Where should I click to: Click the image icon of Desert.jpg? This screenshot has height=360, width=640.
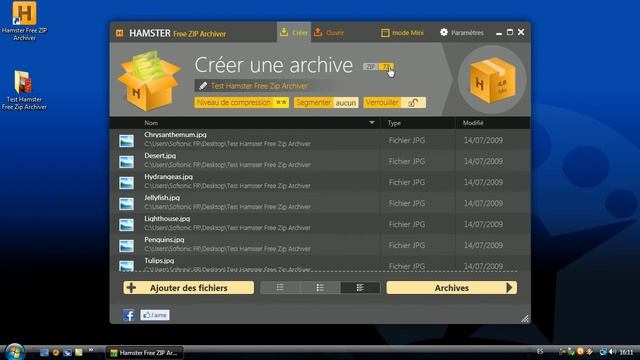coord(127,162)
